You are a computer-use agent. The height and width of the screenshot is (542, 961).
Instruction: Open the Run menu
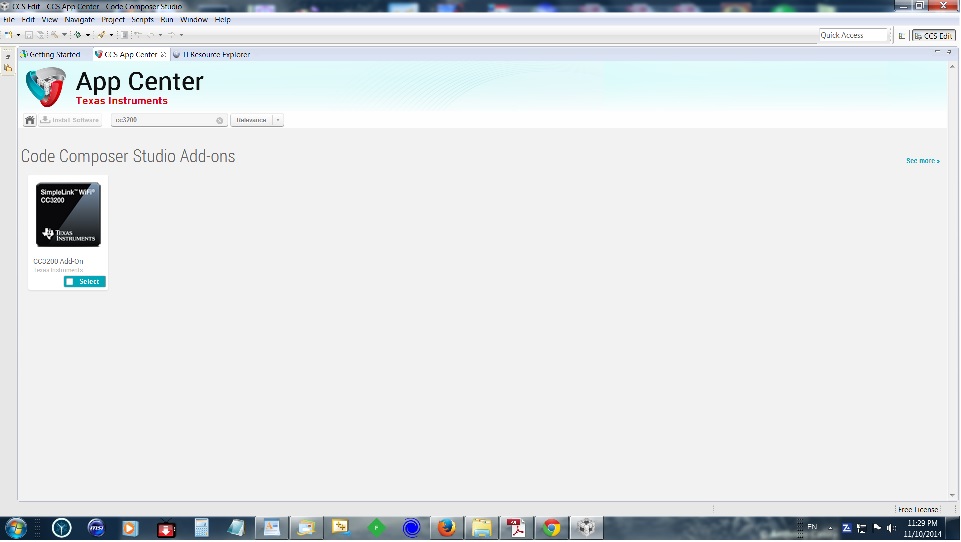pyautogui.click(x=167, y=20)
